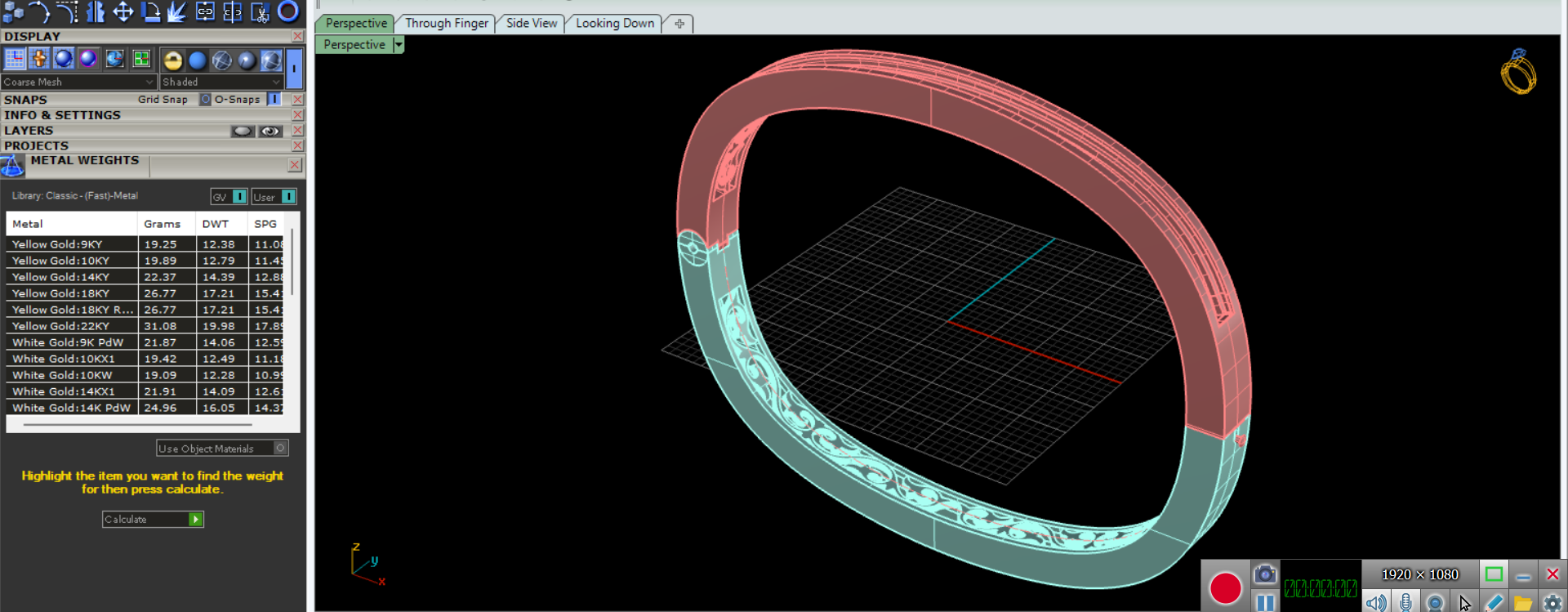Select the Explode tool in top toolbar

pyautogui.click(x=177, y=11)
